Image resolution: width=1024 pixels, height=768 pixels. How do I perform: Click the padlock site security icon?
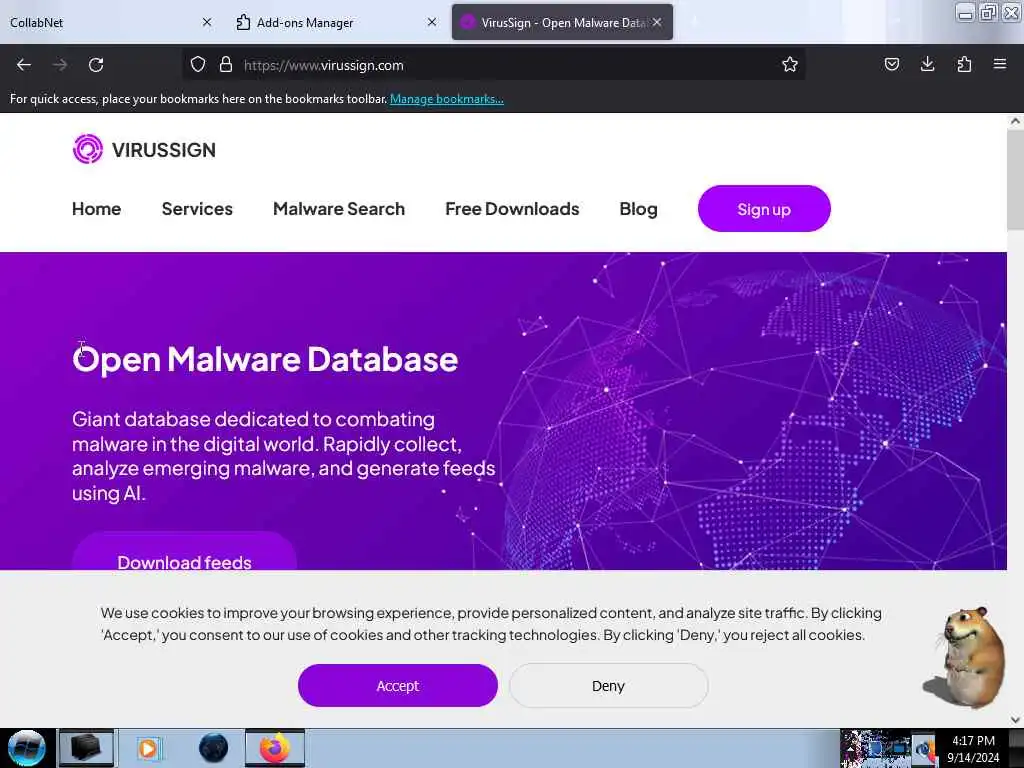[226, 65]
